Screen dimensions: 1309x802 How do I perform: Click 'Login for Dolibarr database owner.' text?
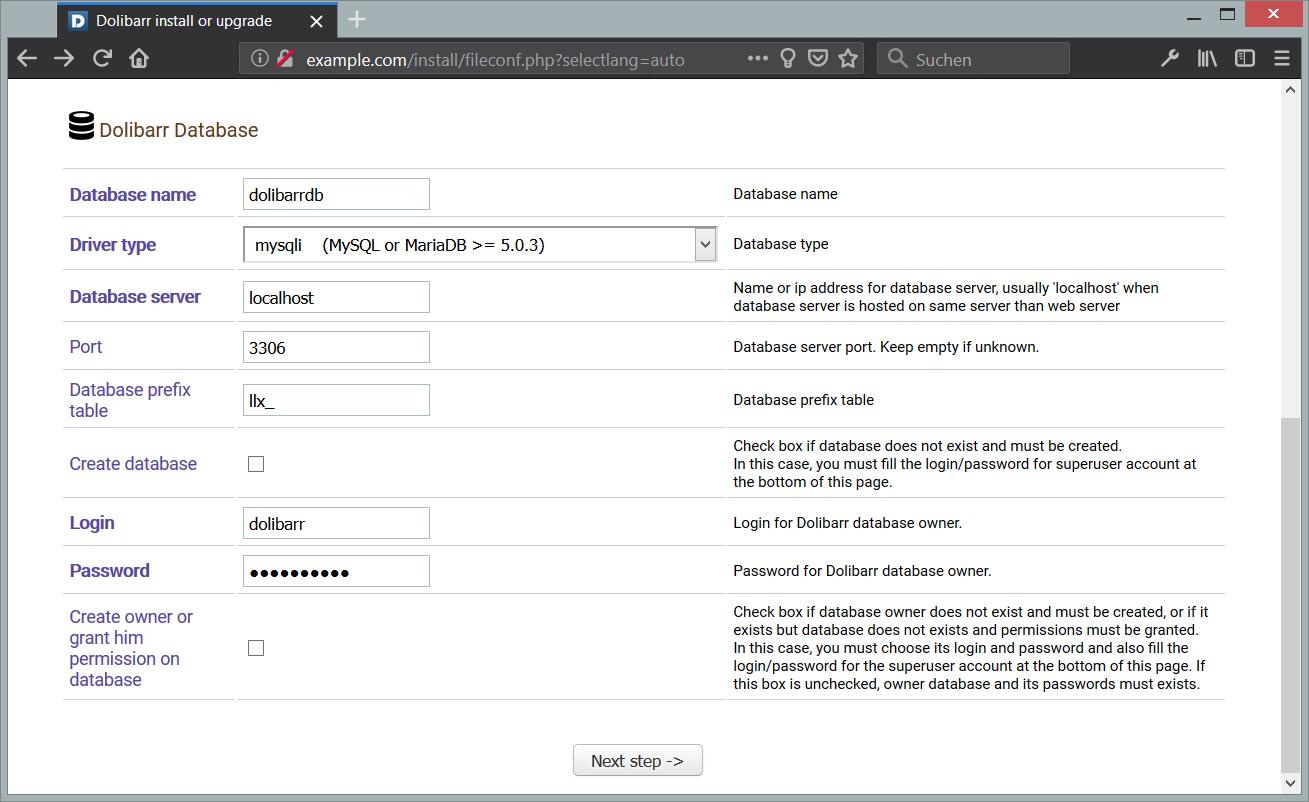click(x=847, y=523)
